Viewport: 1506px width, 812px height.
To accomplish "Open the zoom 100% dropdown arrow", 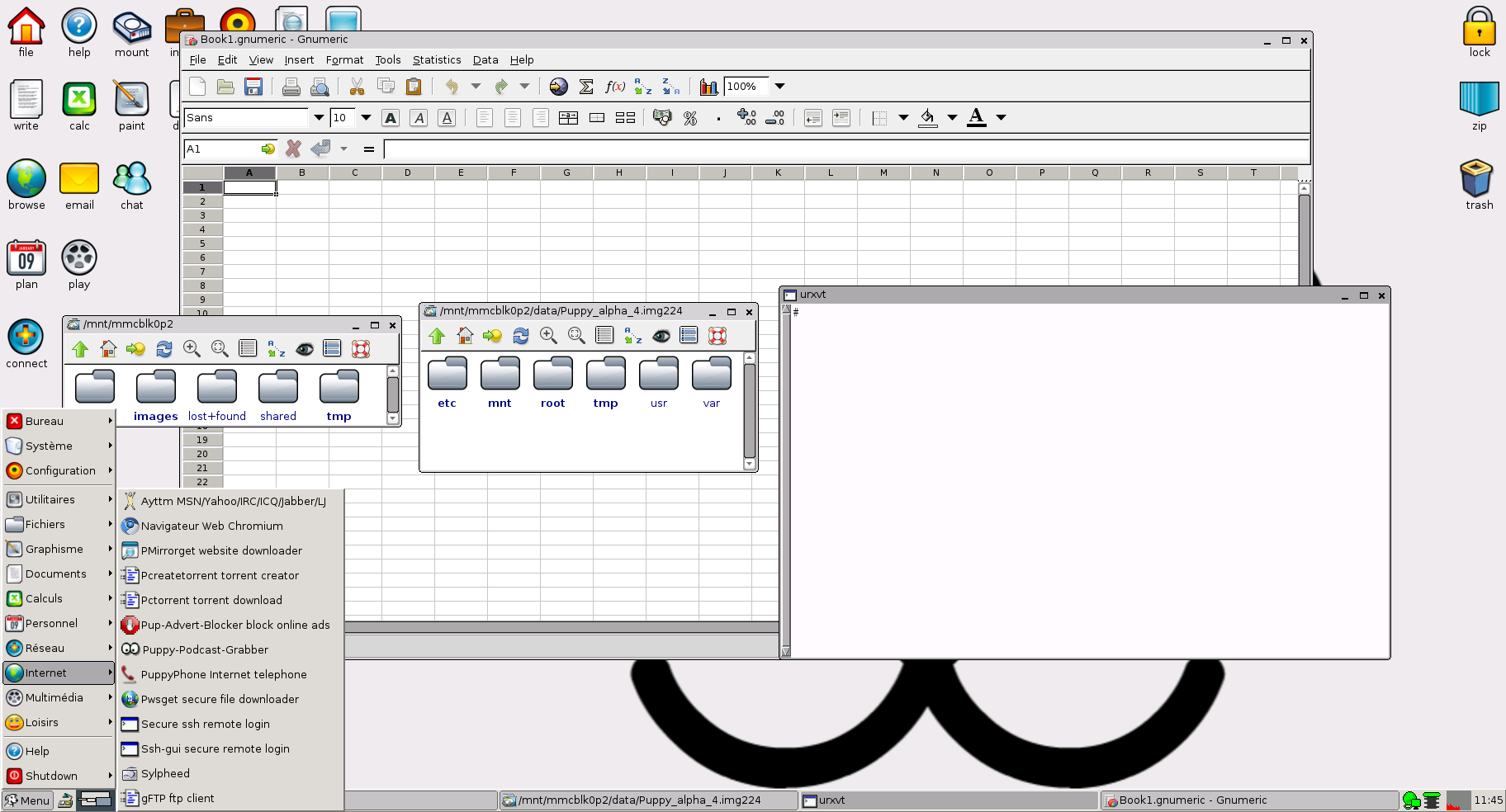I will click(779, 87).
